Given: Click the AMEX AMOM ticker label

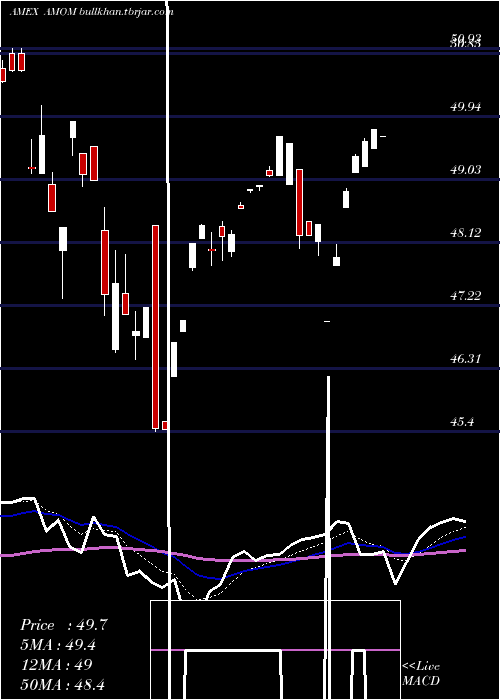Looking at the screenshot, I should pyautogui.click(x=43, y=12).
